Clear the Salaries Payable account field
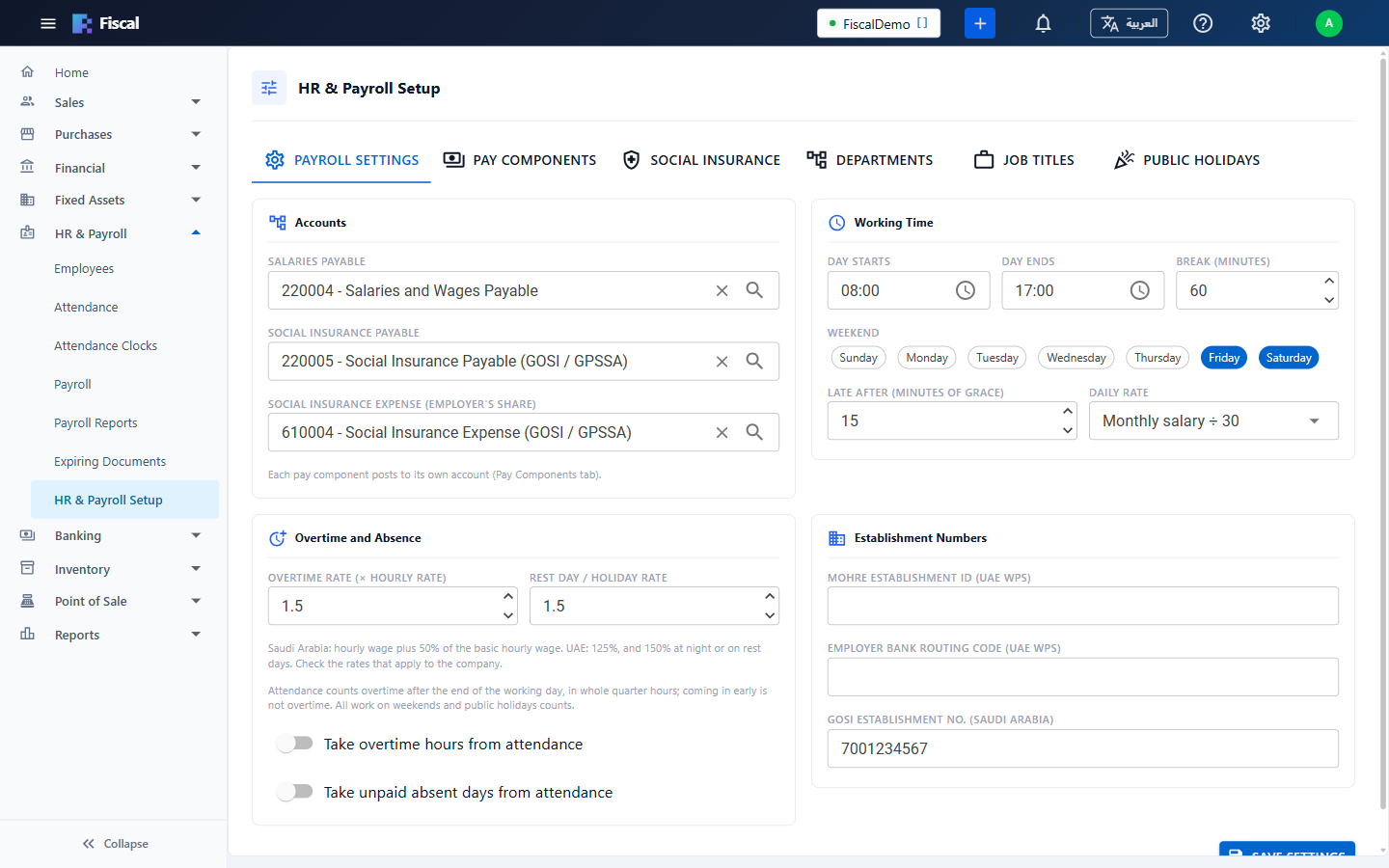Screen dimensions: 1389x868 pos(722,290)
